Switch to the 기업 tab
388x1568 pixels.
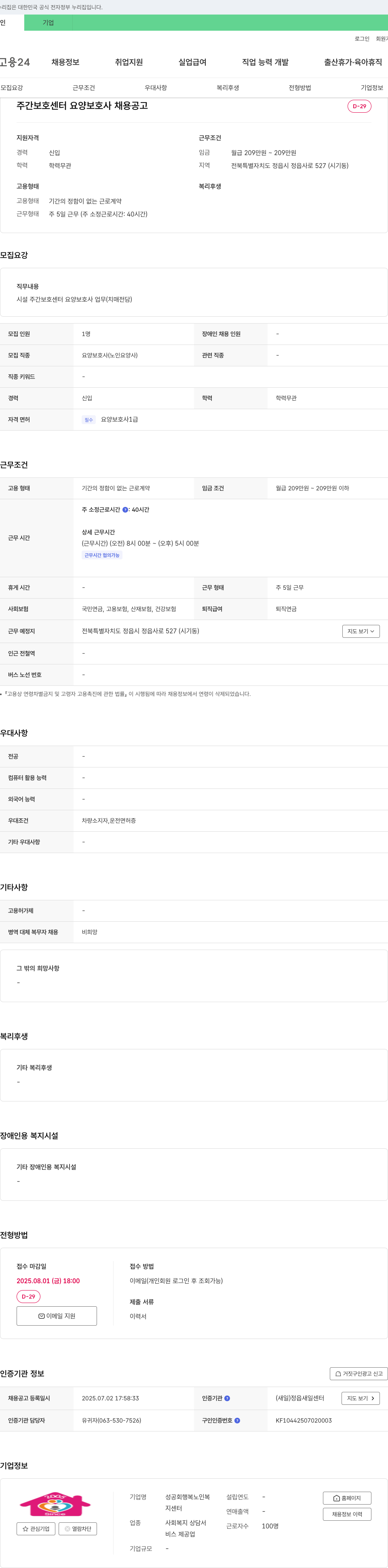48,23
